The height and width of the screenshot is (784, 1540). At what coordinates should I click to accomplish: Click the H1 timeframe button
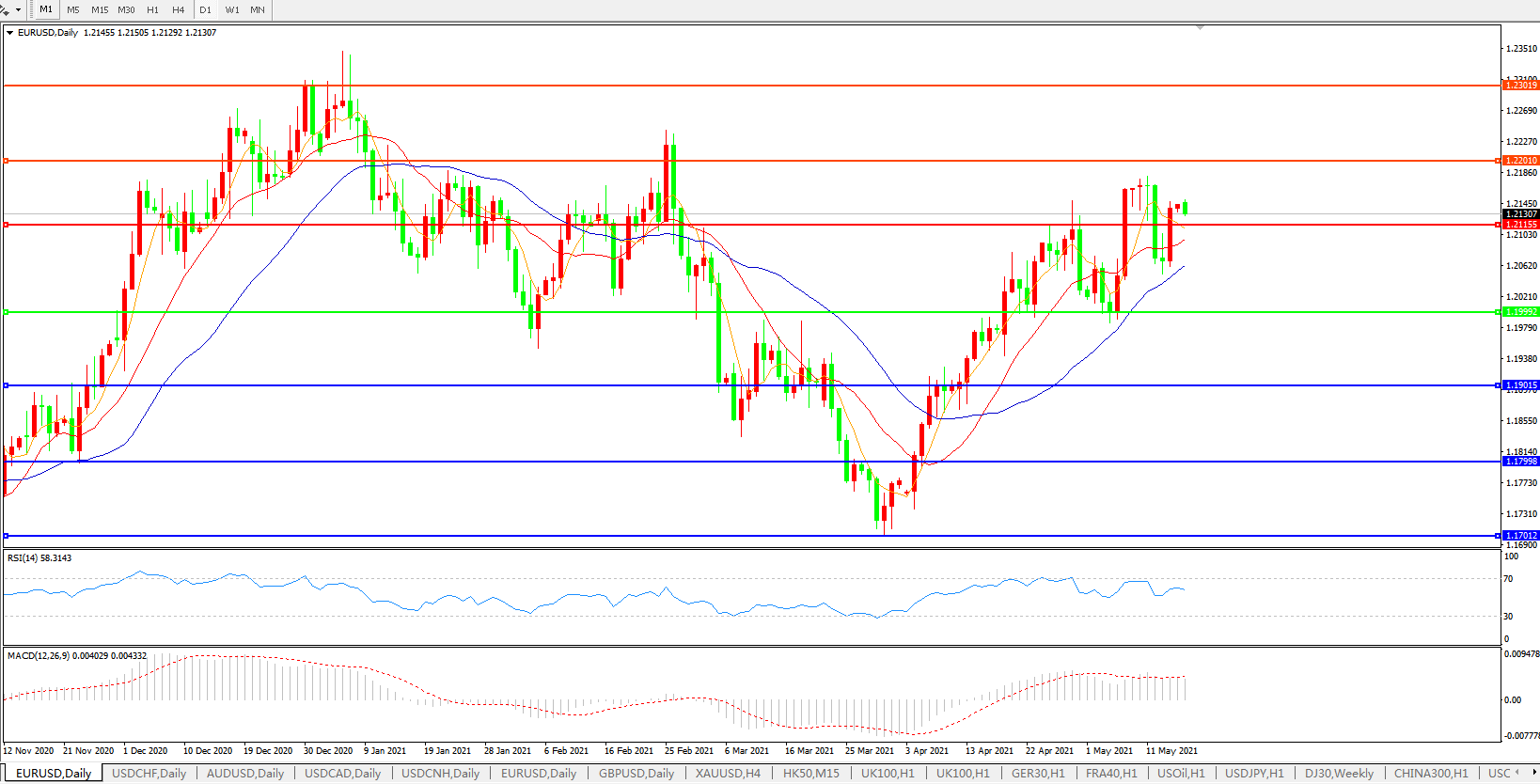click(152, 9)
